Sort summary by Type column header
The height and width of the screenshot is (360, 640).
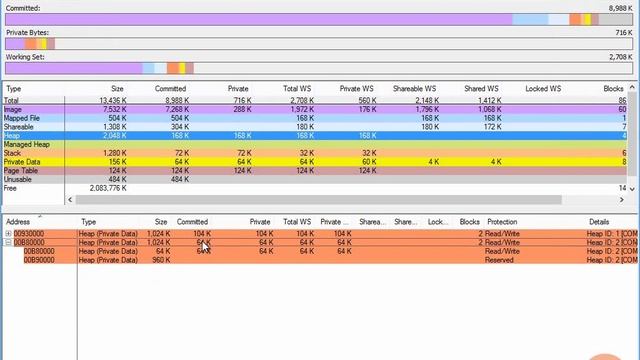[13, 89]
